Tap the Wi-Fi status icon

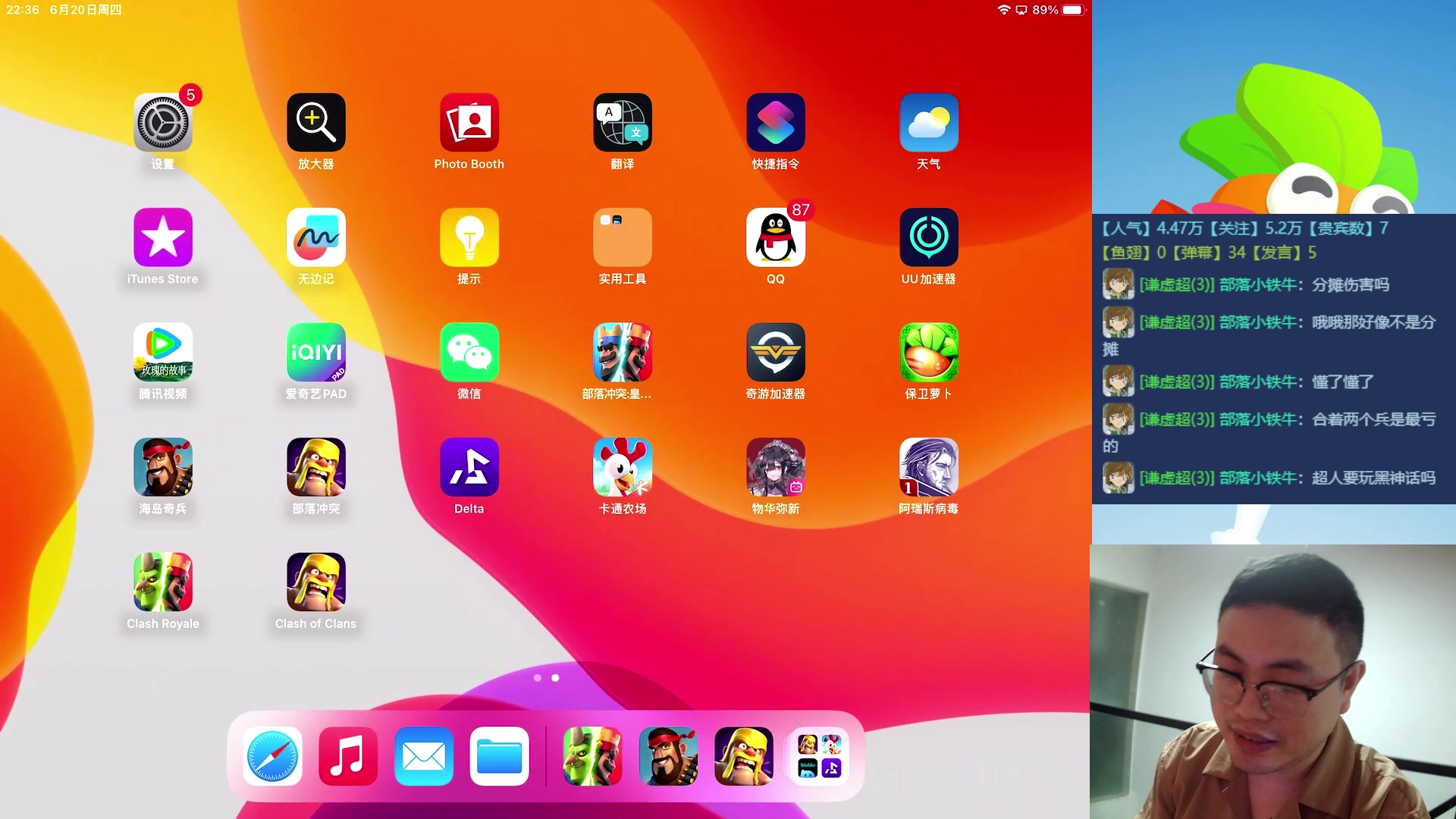click(x=1004, y=10)
